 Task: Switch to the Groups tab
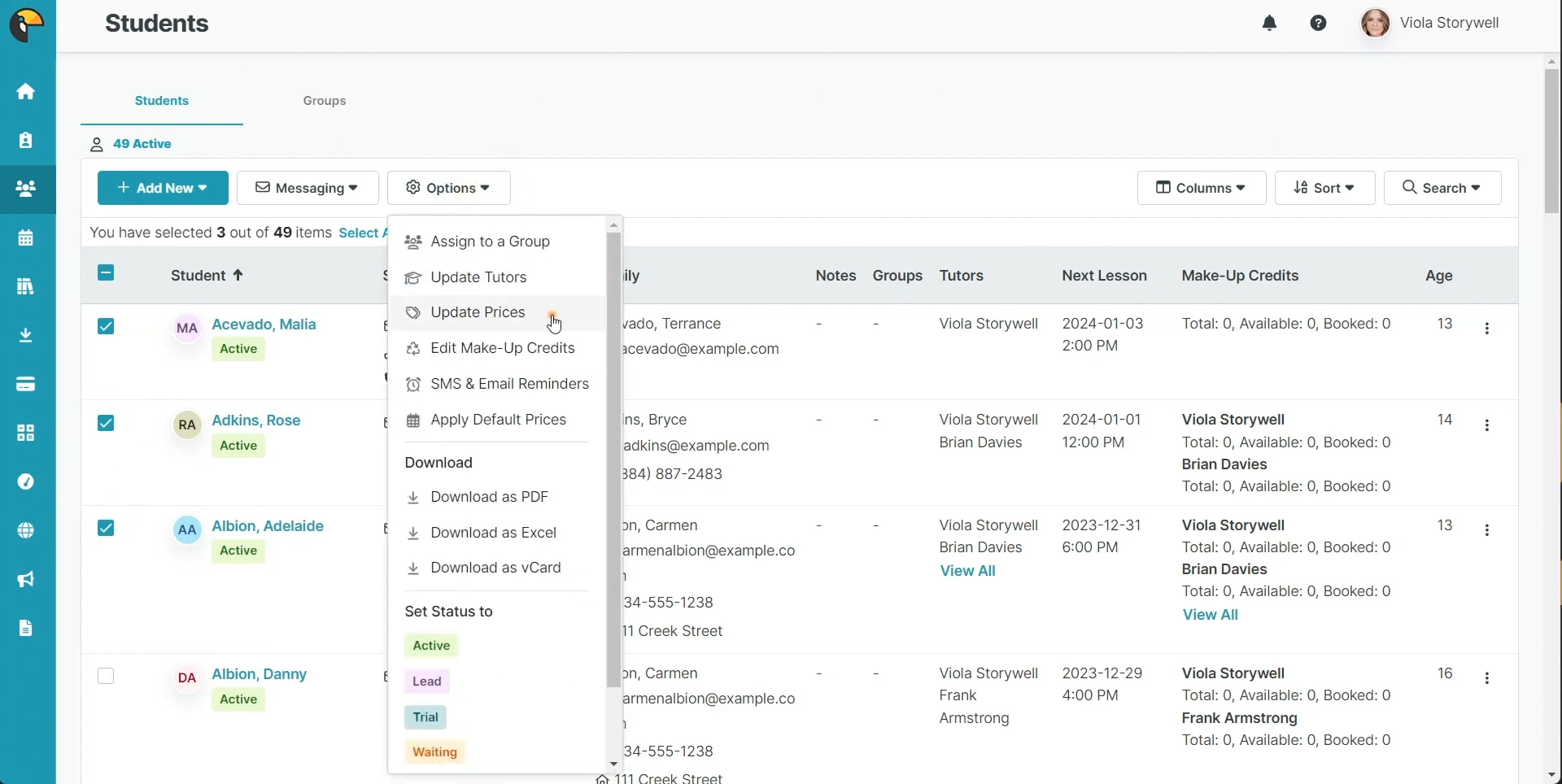[x=325, y=101]
